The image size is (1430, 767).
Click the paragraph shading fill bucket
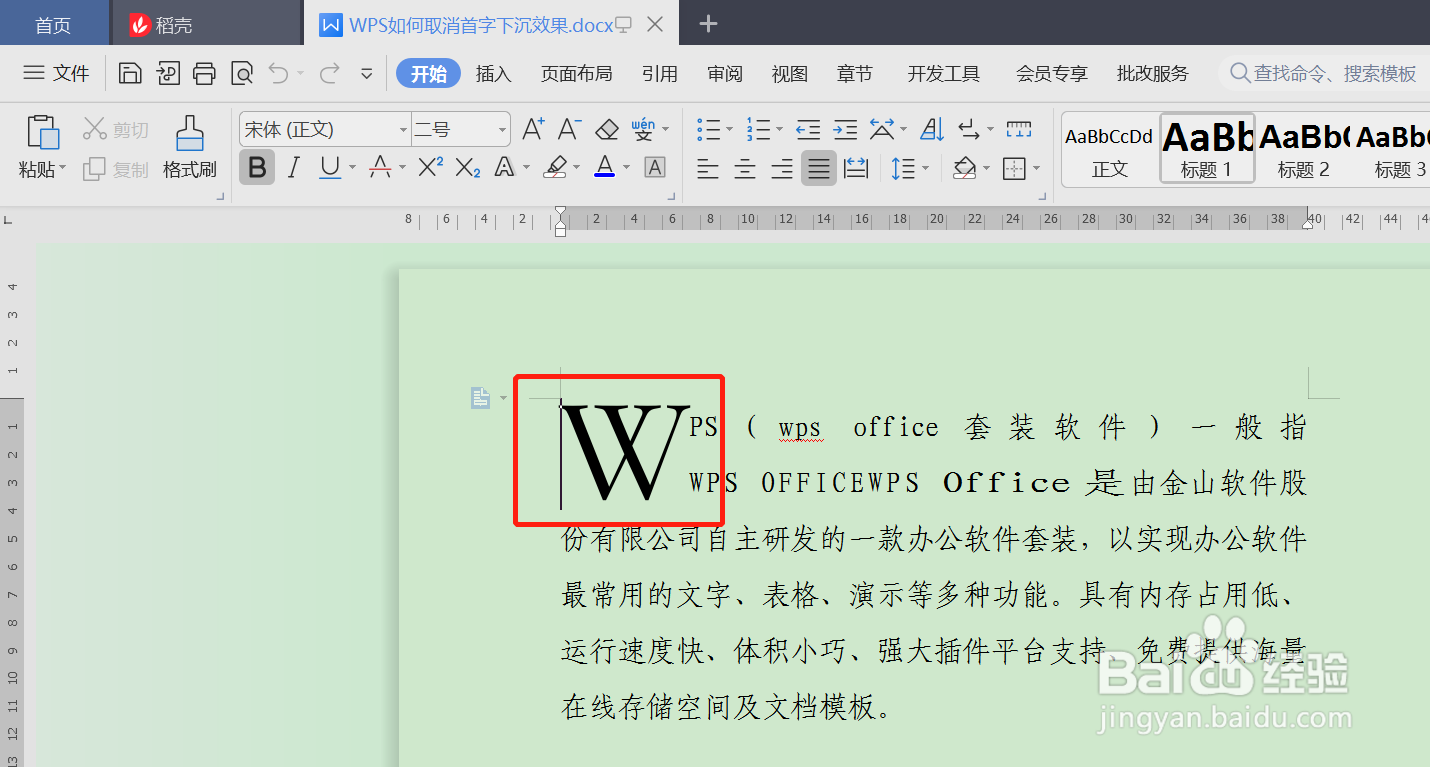point(964,168)
